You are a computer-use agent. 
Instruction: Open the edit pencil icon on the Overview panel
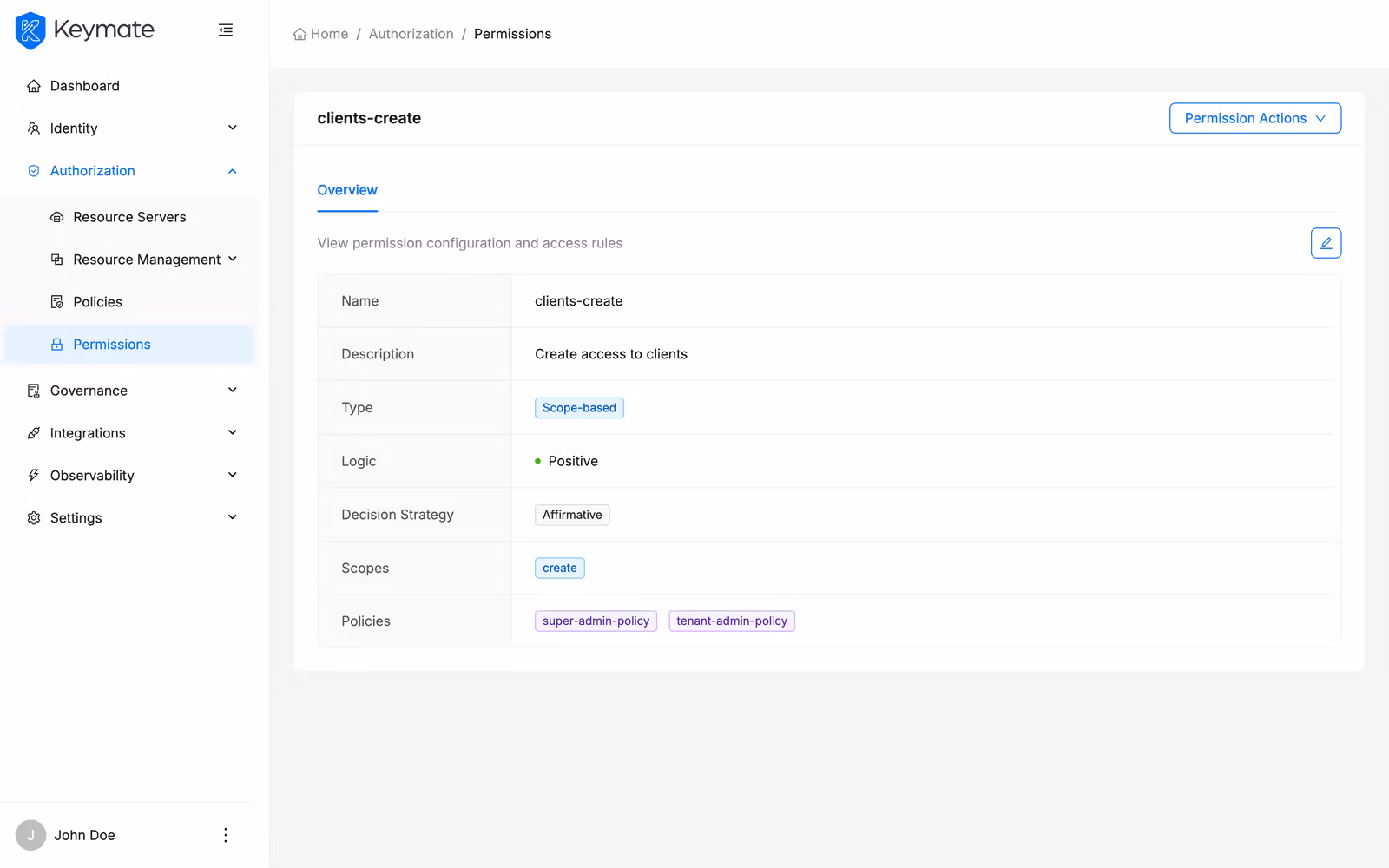[1325, 243]
